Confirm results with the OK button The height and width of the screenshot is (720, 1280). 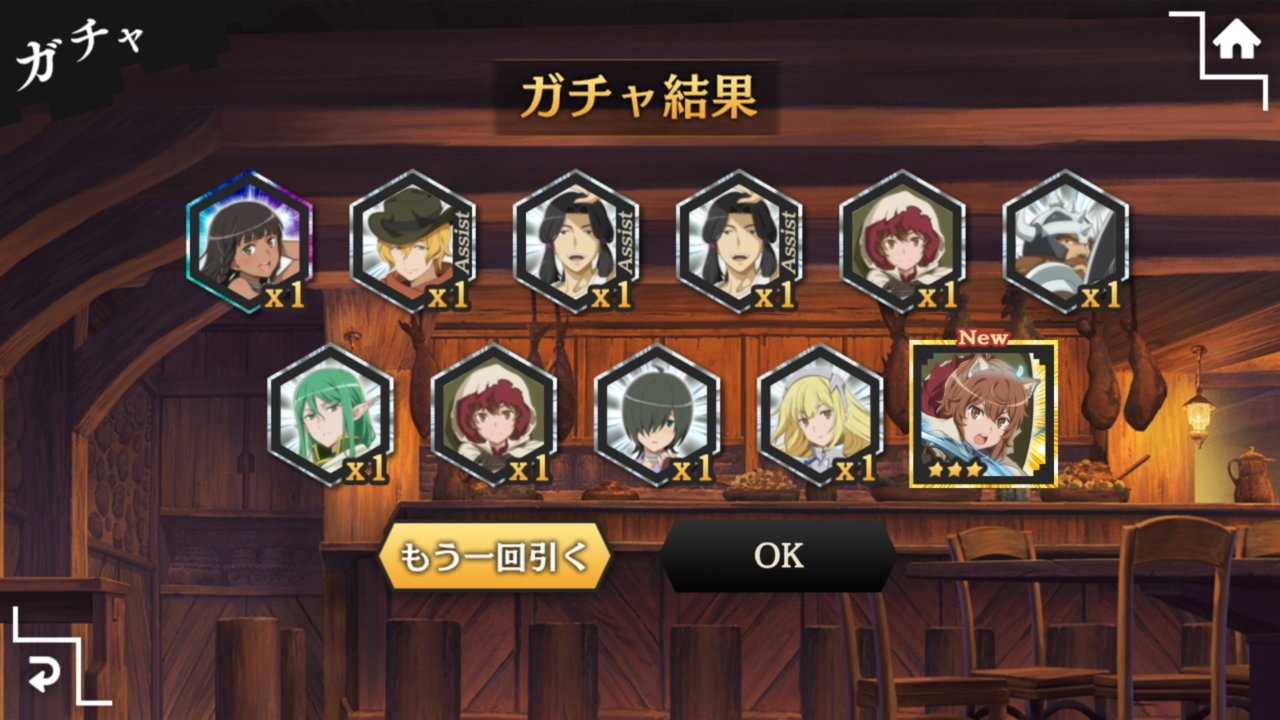point(778,556)
